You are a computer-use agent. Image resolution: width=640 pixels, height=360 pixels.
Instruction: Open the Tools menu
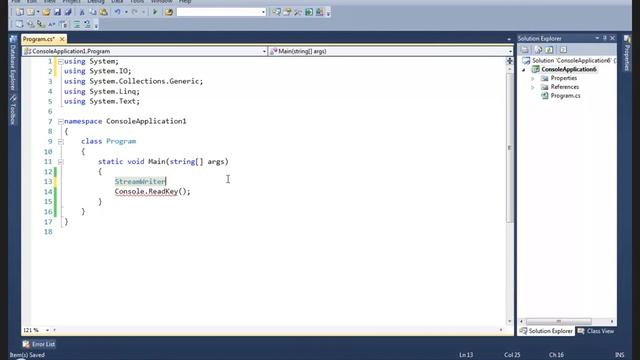point(137,2)
